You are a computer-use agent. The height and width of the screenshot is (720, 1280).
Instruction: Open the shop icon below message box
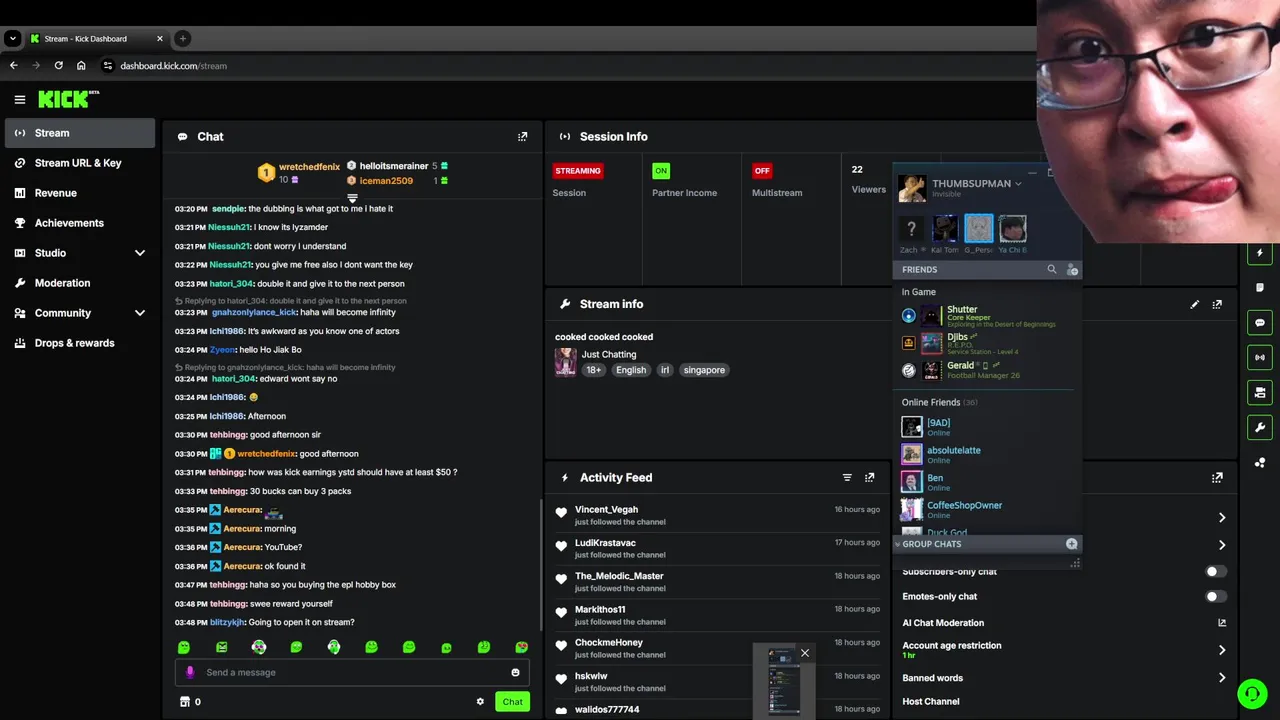(x=184, y=702)
